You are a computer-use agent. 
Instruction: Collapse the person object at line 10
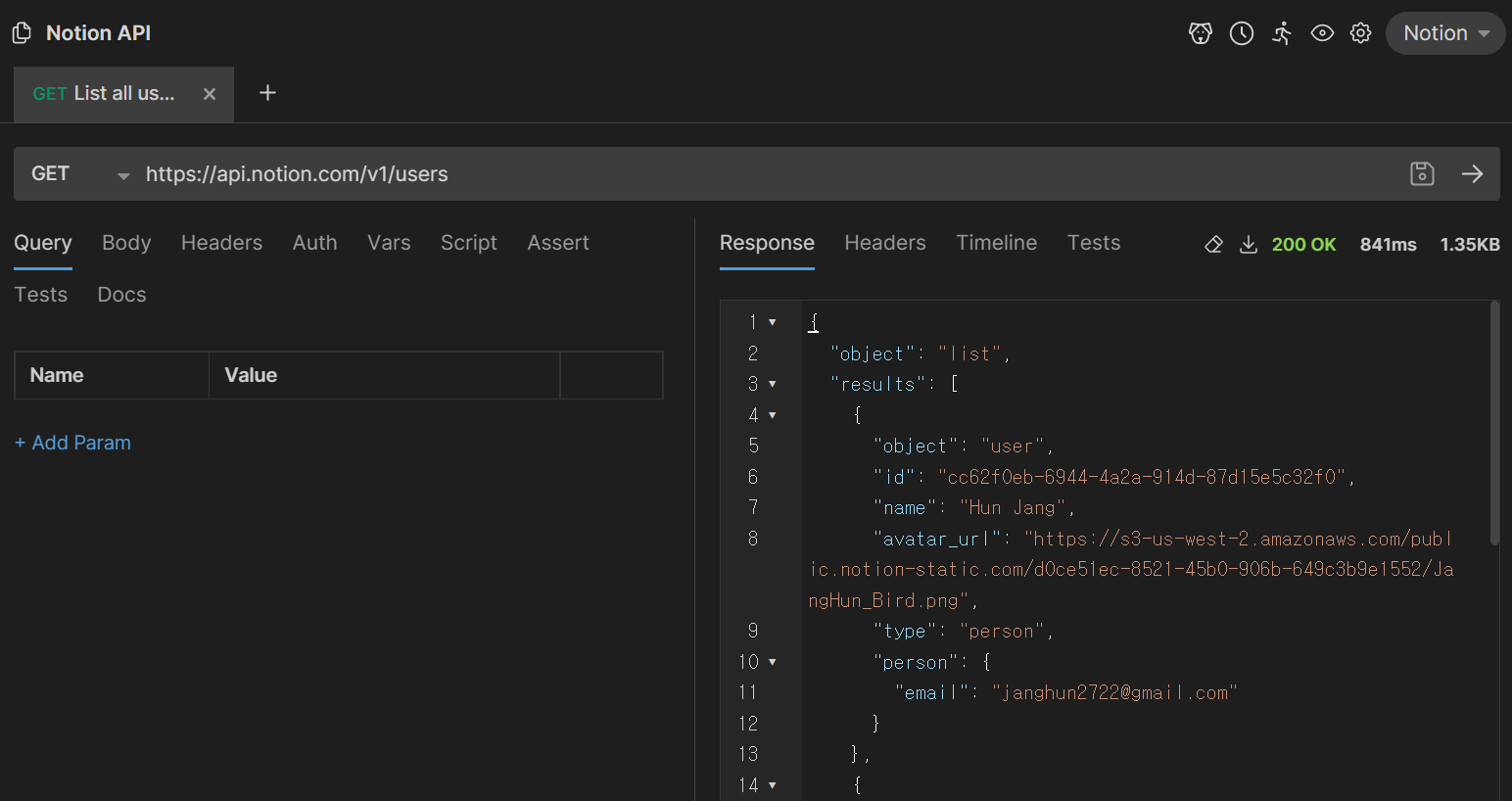point(773,662)
